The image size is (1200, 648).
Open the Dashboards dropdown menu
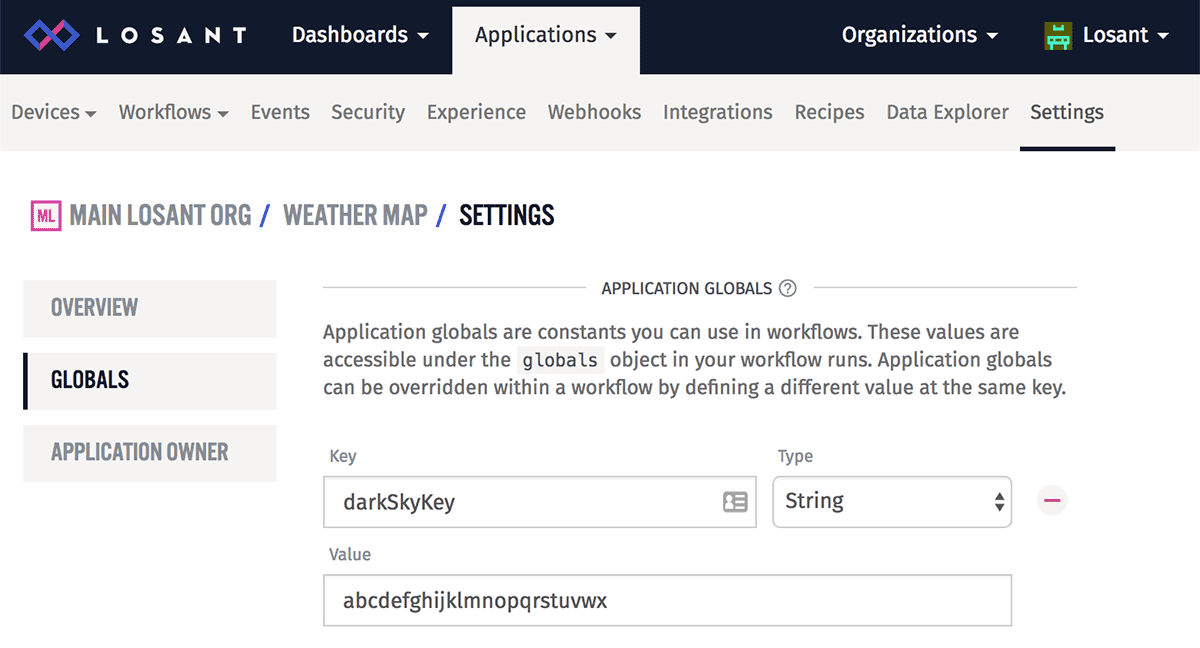coord(360,35)
